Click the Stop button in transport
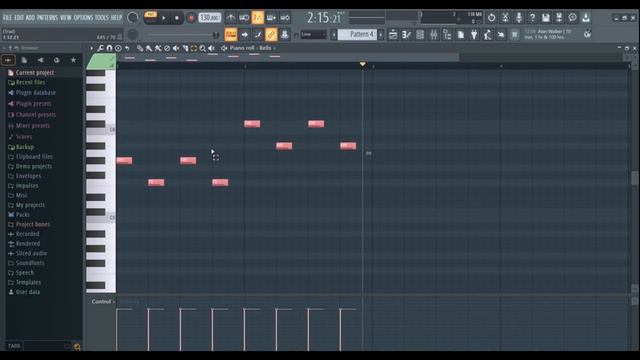 (x=177, y=18)
